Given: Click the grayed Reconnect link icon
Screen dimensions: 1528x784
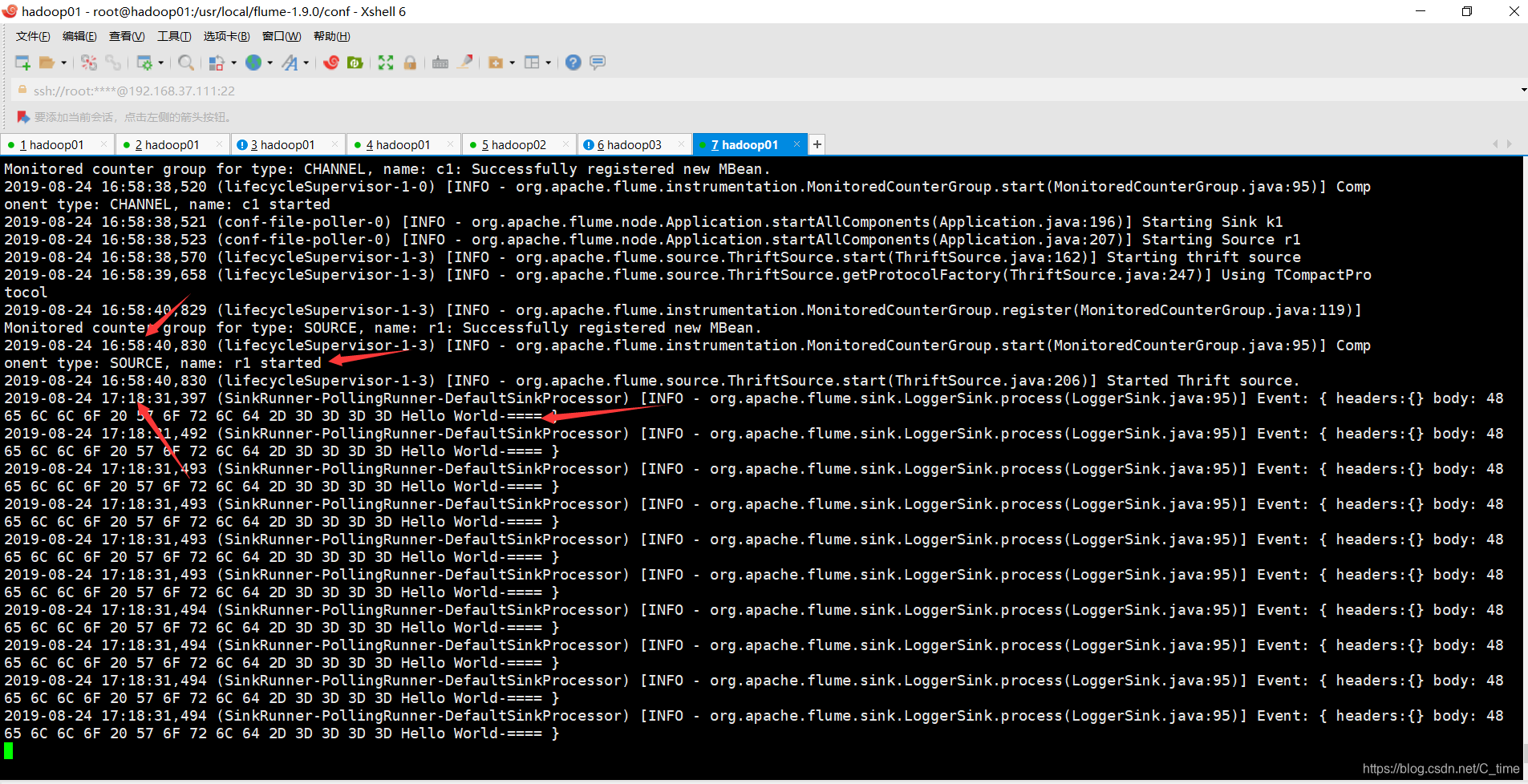Looking at the screenshot, I should (113, 63).
